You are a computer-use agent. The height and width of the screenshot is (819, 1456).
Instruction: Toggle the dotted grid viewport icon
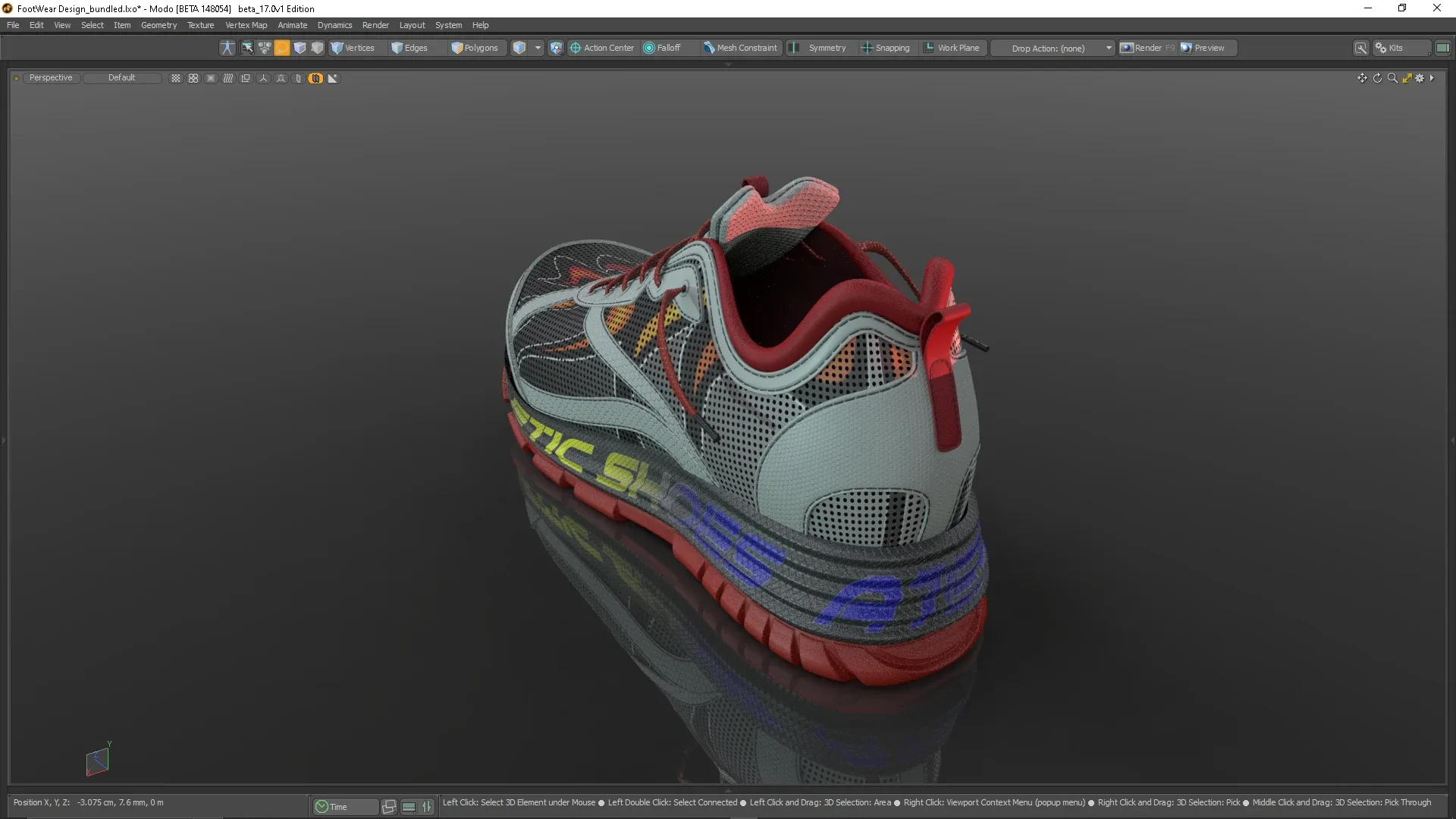pyautogui.click(x=176, y=78)
